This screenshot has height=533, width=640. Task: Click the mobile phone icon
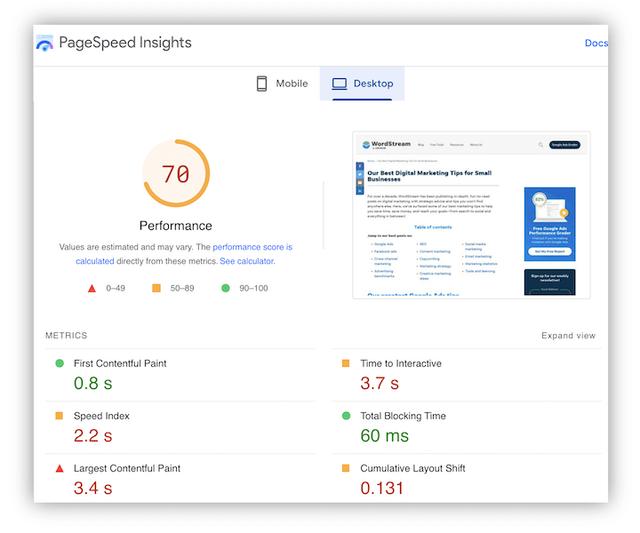262,83
